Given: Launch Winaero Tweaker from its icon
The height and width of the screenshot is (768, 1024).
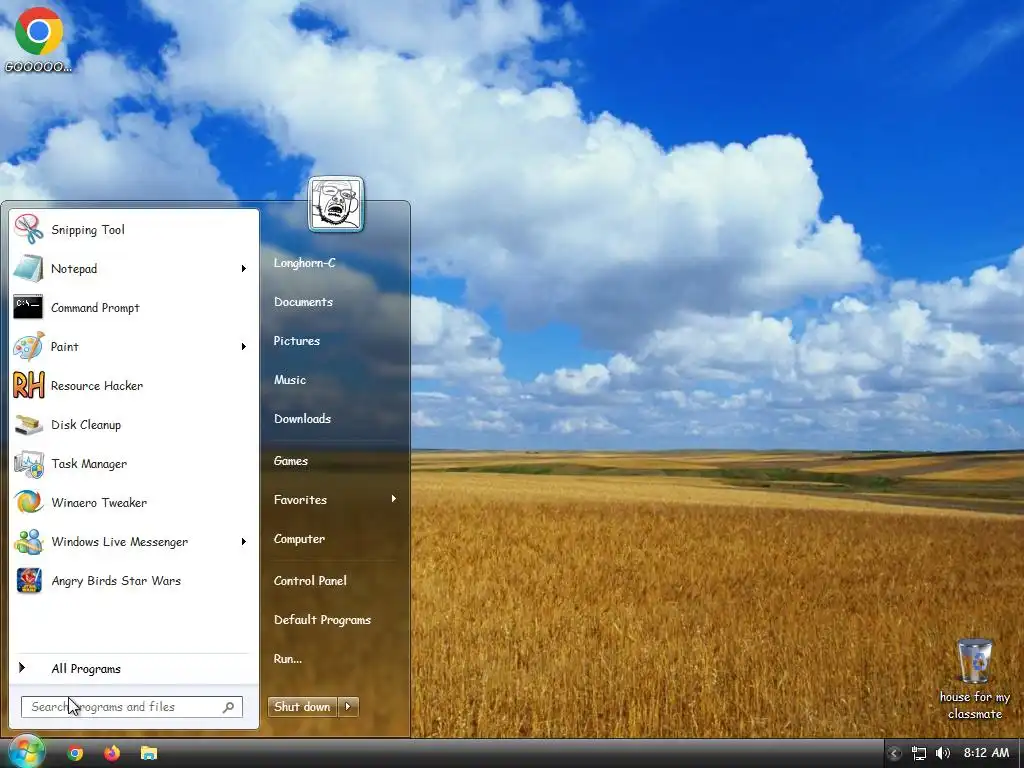Looking at the screenshot, I should tap(29, 502).
